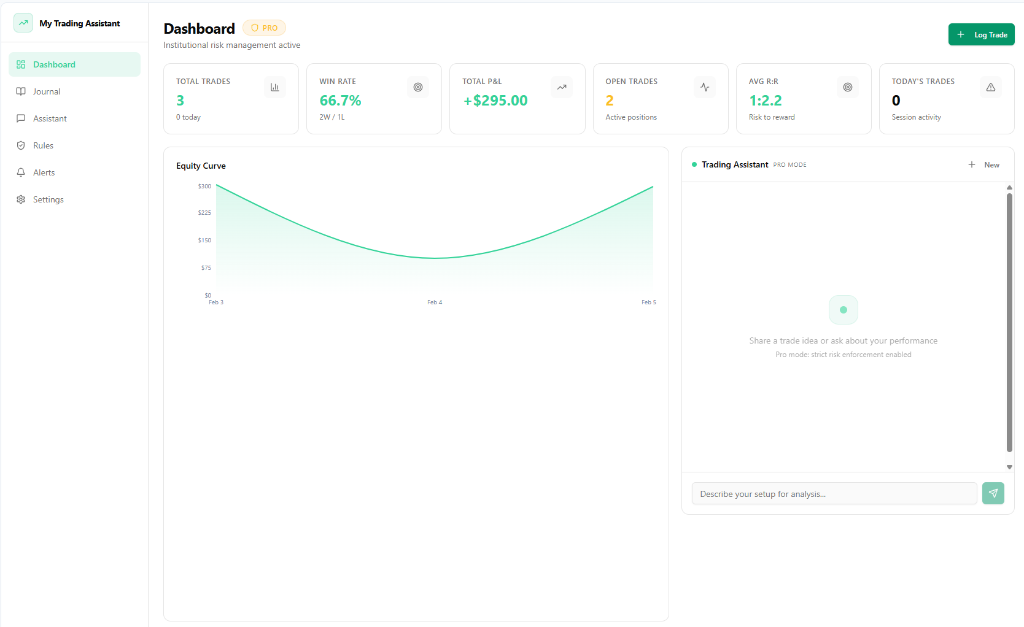Screen dimensions: 1024x627
Task: Click the 1:2.2 risk to reward value
Action: point(765,101)
